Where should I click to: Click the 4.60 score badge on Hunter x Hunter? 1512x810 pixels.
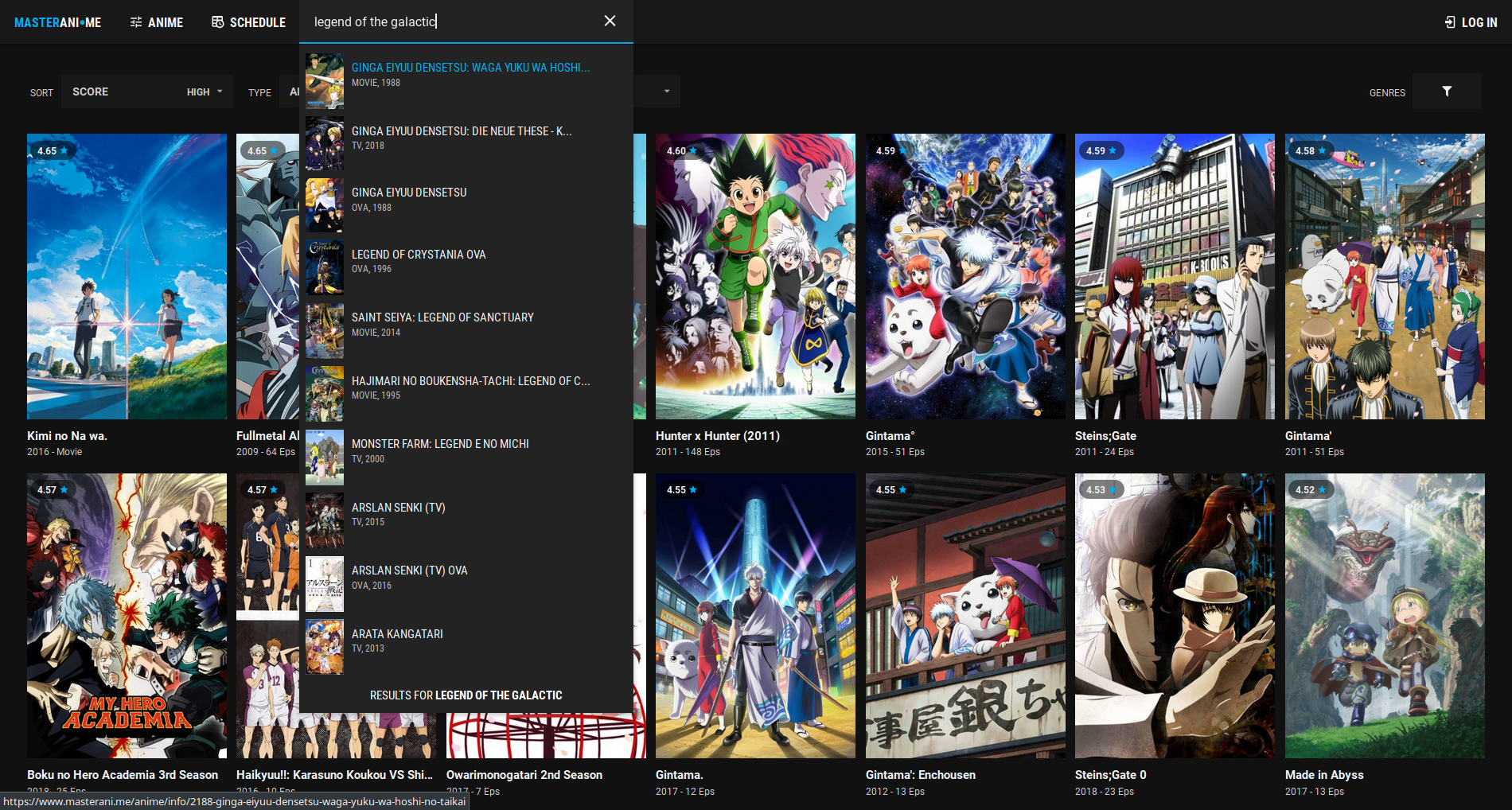pos(682,150)
